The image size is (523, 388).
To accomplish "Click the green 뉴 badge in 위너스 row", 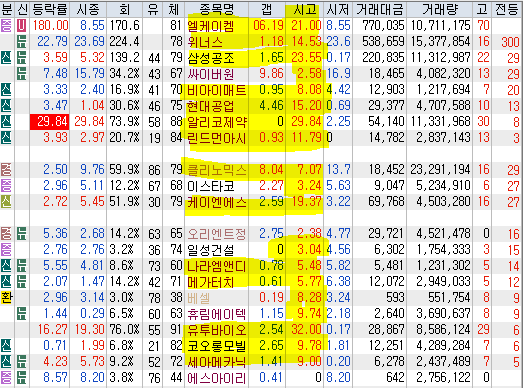I will click(x=22, y=42).
